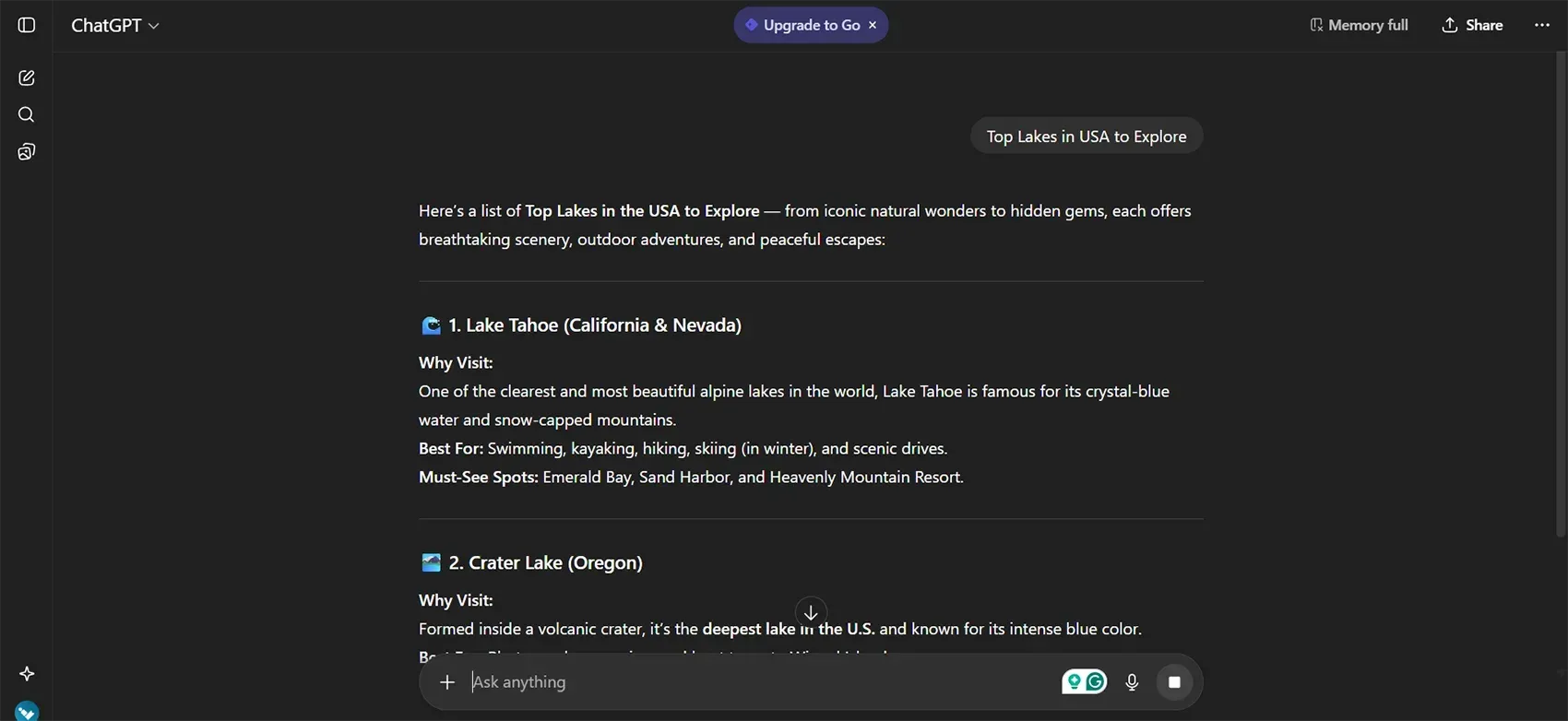
Task: Click the Memory full indicator
Action: (1359, 25)
